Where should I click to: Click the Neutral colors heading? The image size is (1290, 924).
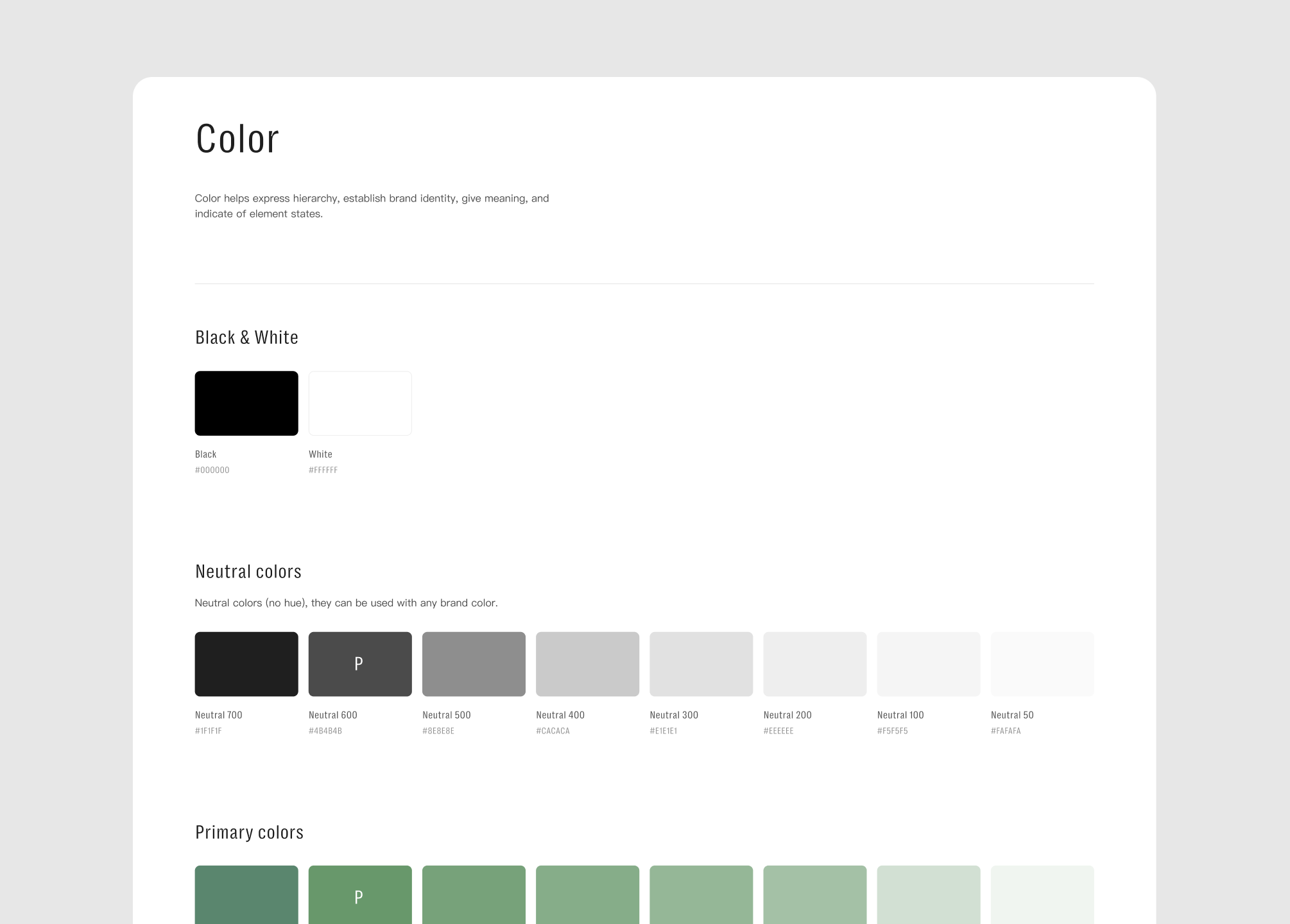click(248, 571)
